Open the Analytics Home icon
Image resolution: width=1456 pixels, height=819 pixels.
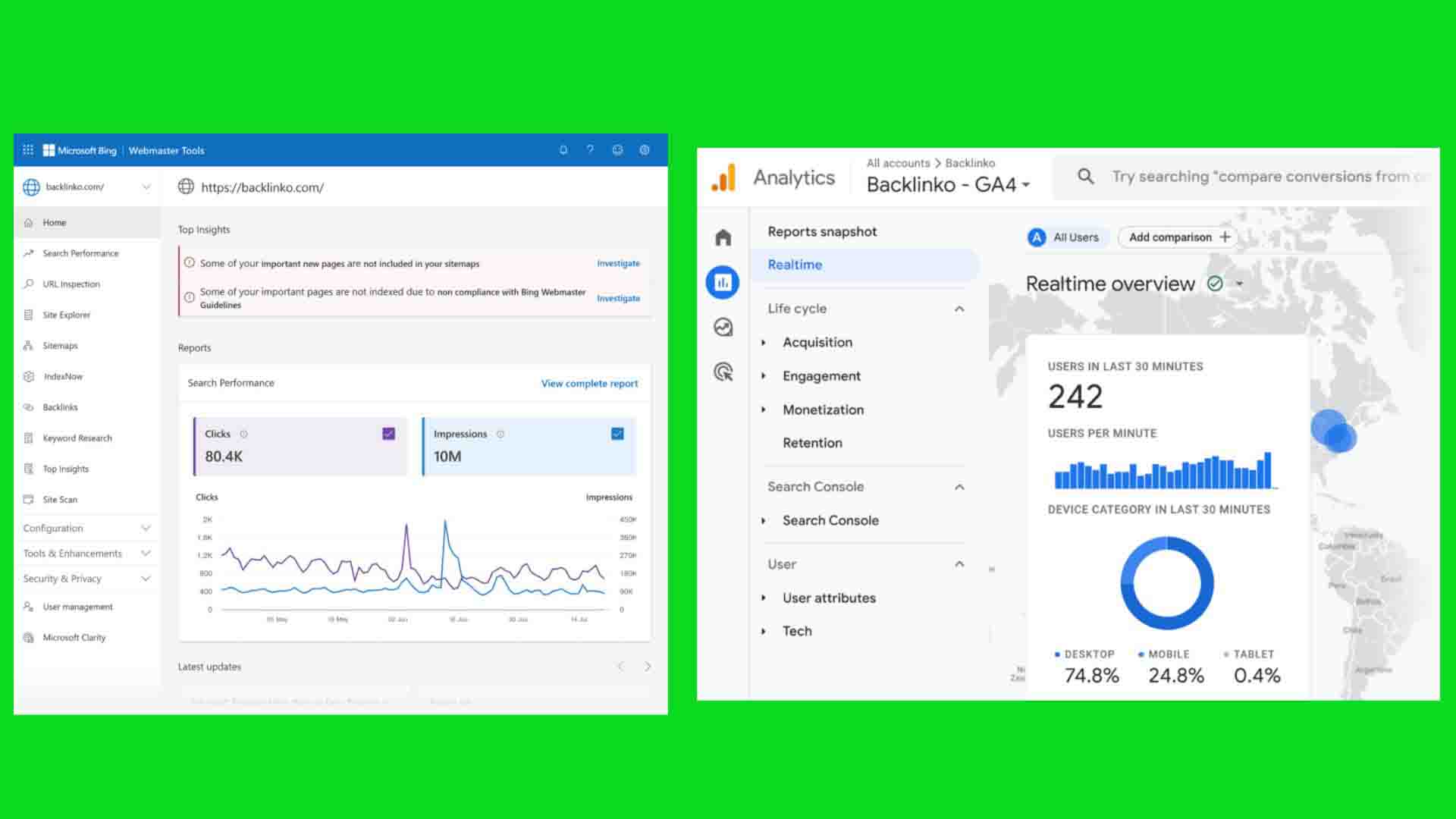pos(723,238)
